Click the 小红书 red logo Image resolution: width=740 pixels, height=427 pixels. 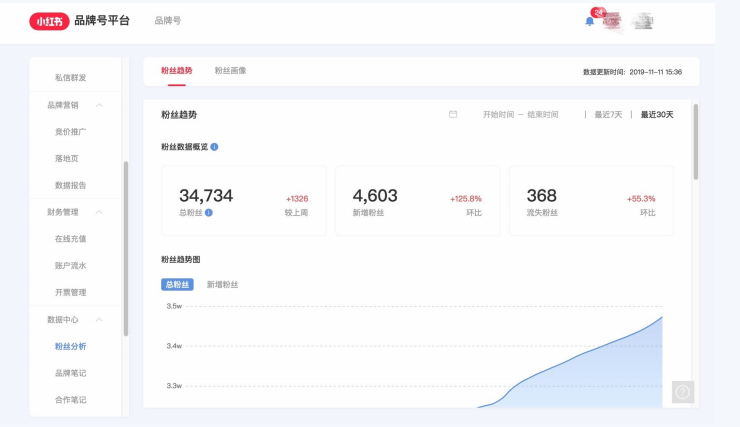pyautogui.click(x=49, y=21)
